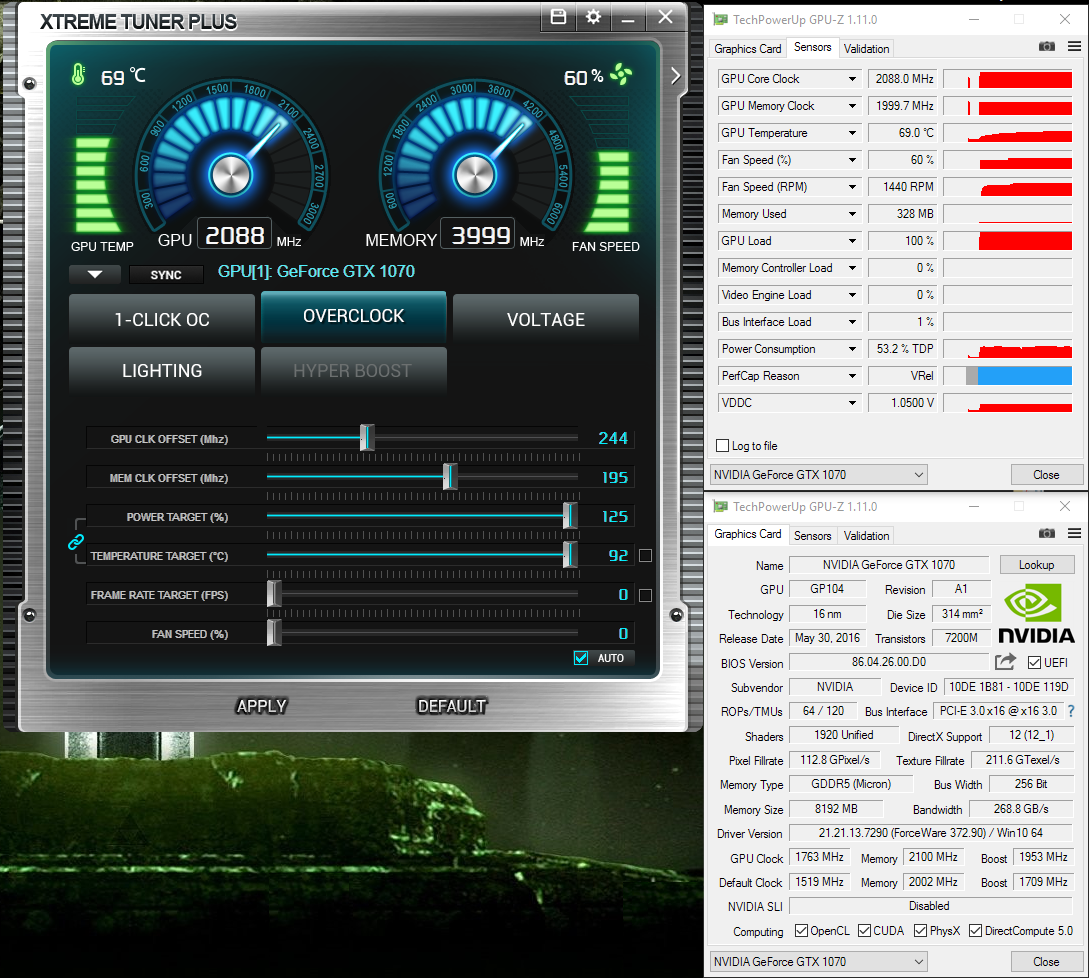Select the 1-CLICK OC tab
The width and height of the screenshot is (1089, 978).
162,320
